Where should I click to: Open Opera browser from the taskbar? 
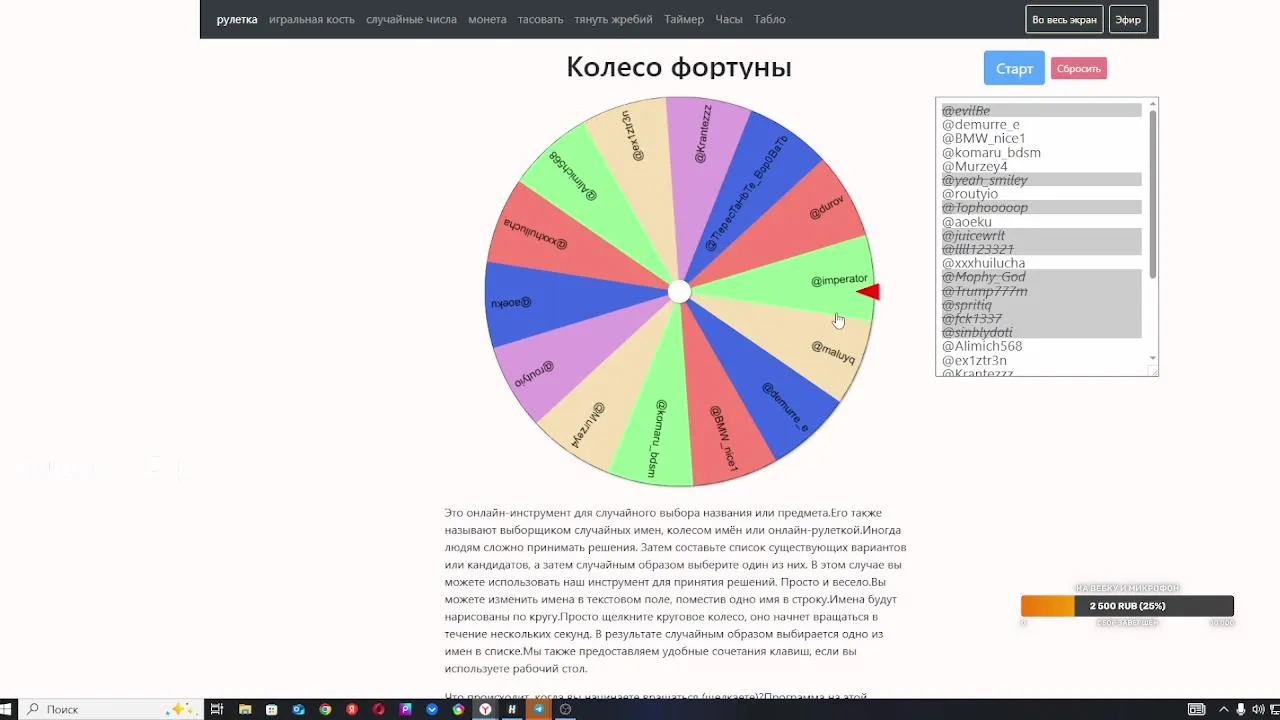click(379, 709)
